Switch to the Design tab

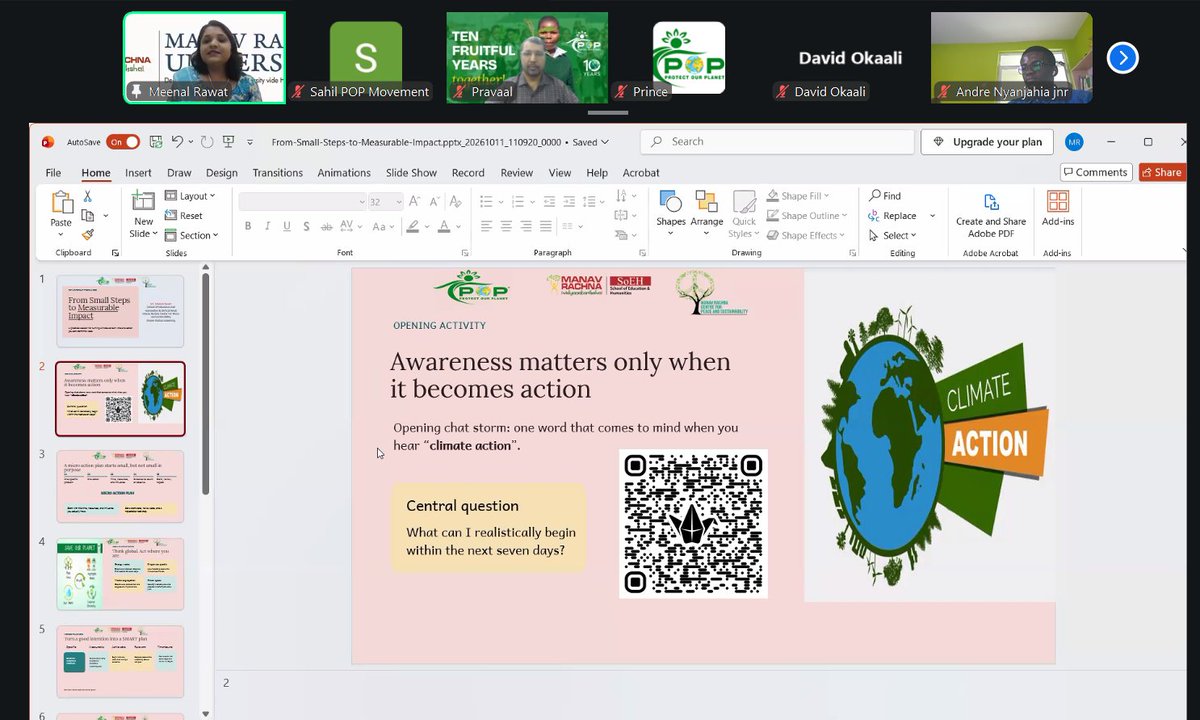tap(222, 173)
